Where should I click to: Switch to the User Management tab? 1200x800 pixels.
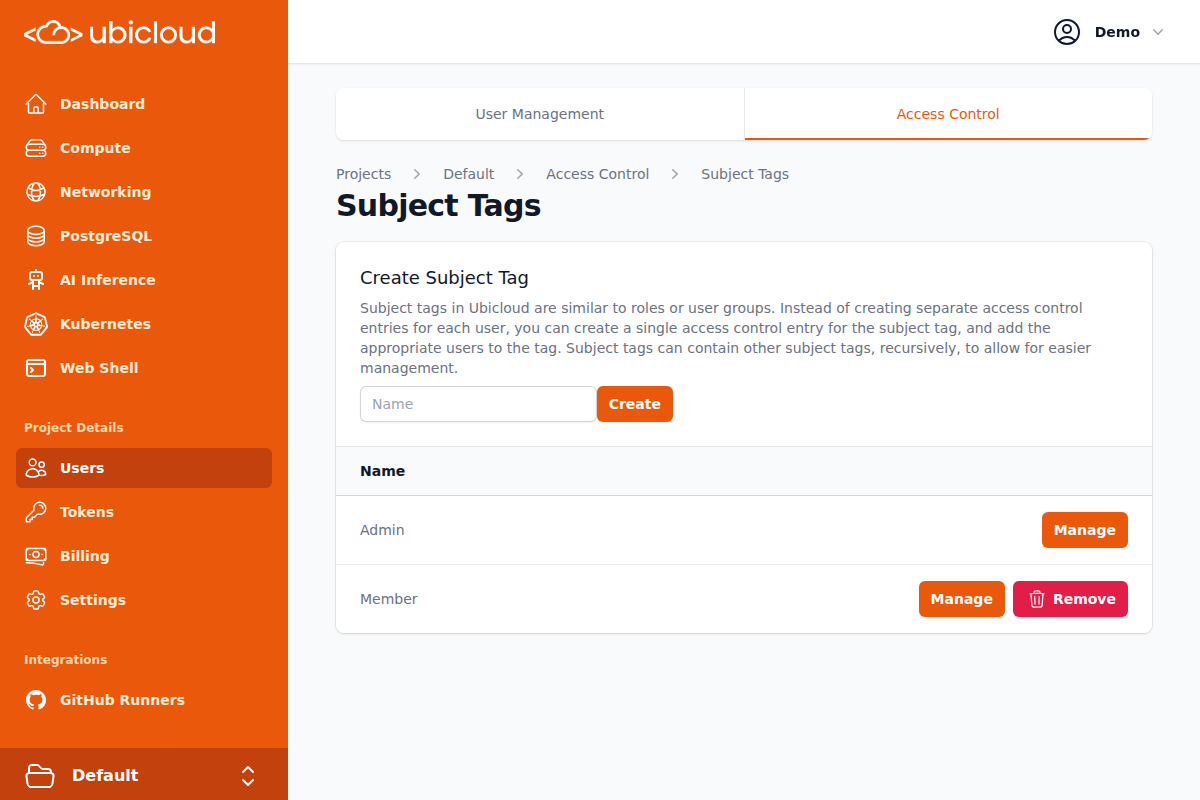[540, 114]
